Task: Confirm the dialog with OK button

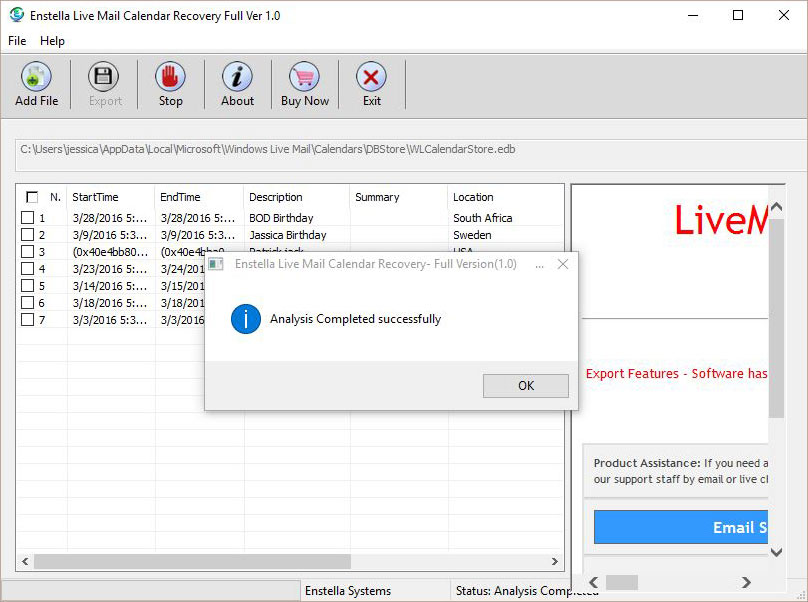Action: tap(525, 386)
